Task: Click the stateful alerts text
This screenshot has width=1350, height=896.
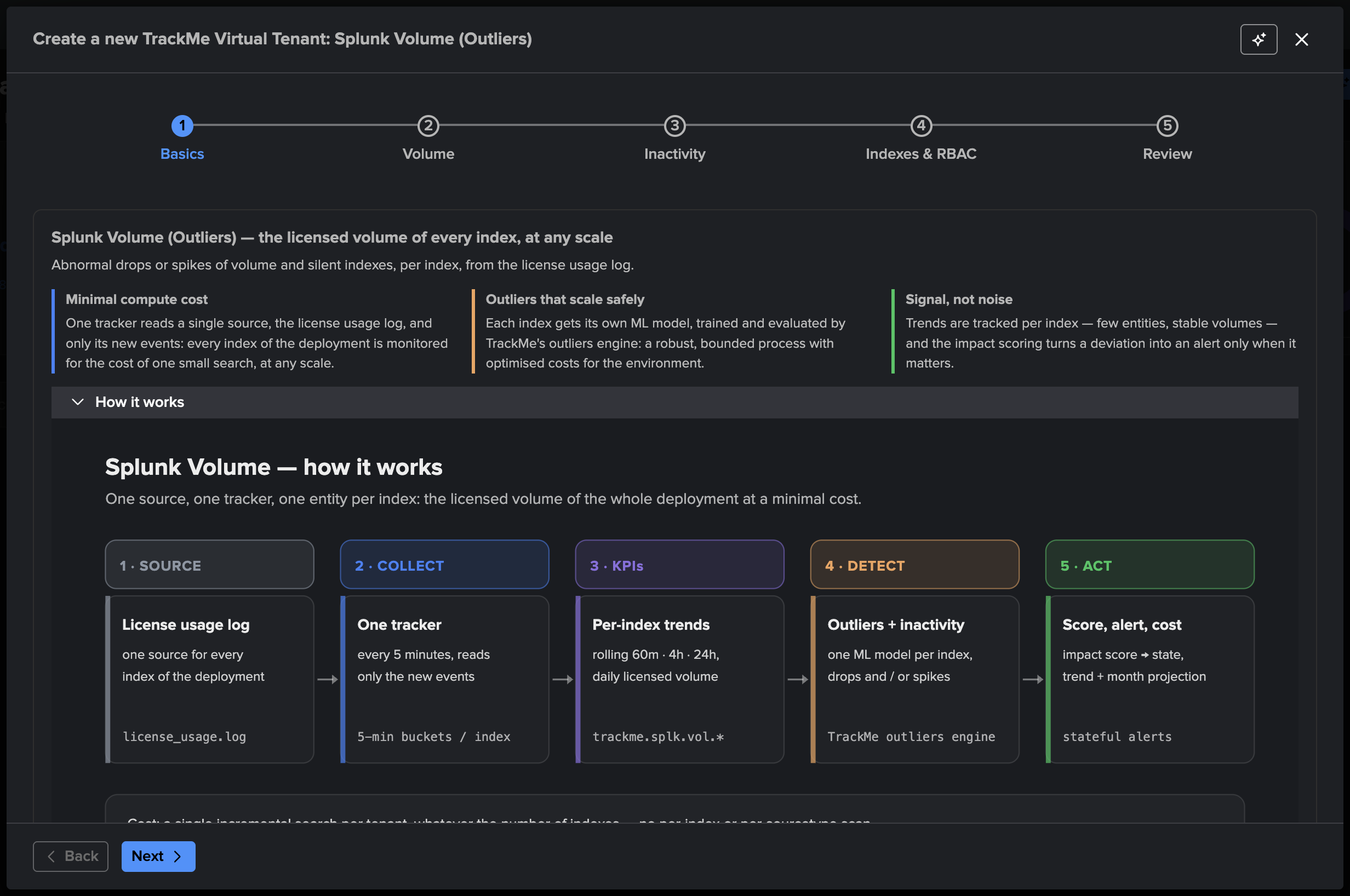Action: 1117,737
